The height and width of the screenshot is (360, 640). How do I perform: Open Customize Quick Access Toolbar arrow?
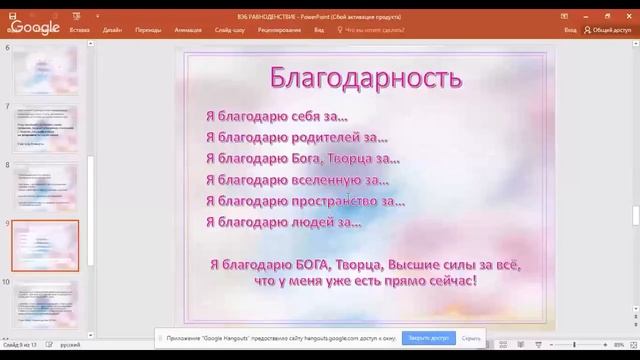point(98,16)
